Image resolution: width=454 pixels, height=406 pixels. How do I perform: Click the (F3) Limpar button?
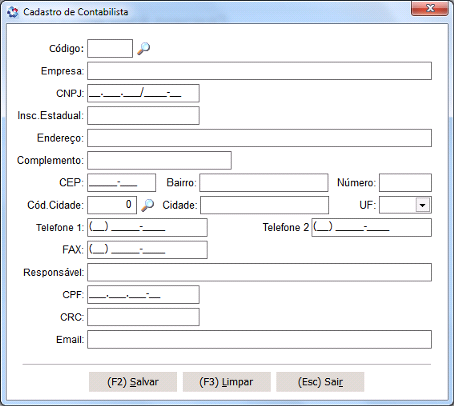coord(226,382)
